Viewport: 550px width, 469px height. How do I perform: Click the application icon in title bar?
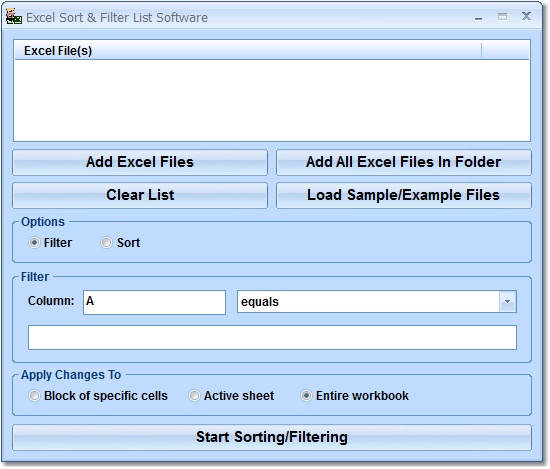click(x=13, y=16)
